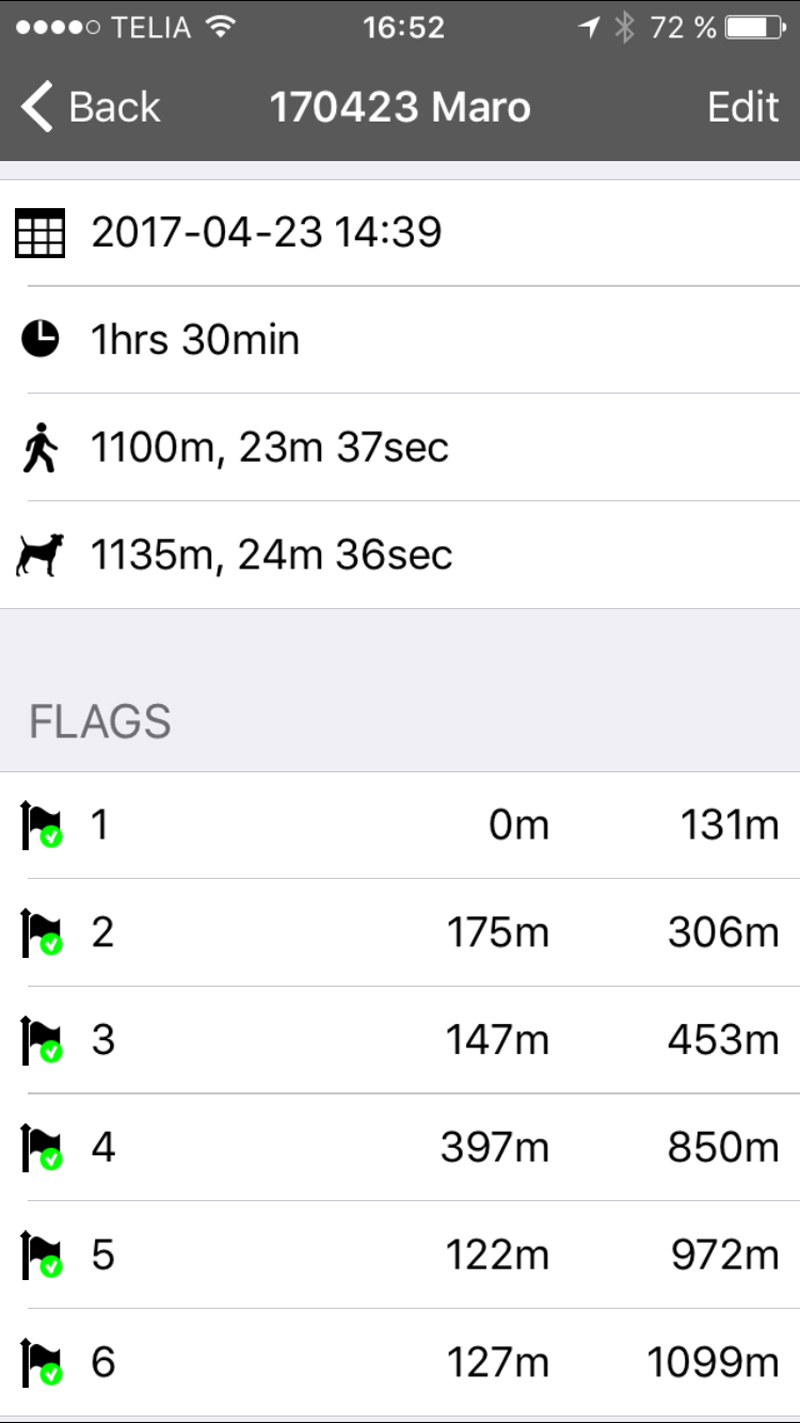
Task: Tap the walking person track icon
Action: coord(40,448)
